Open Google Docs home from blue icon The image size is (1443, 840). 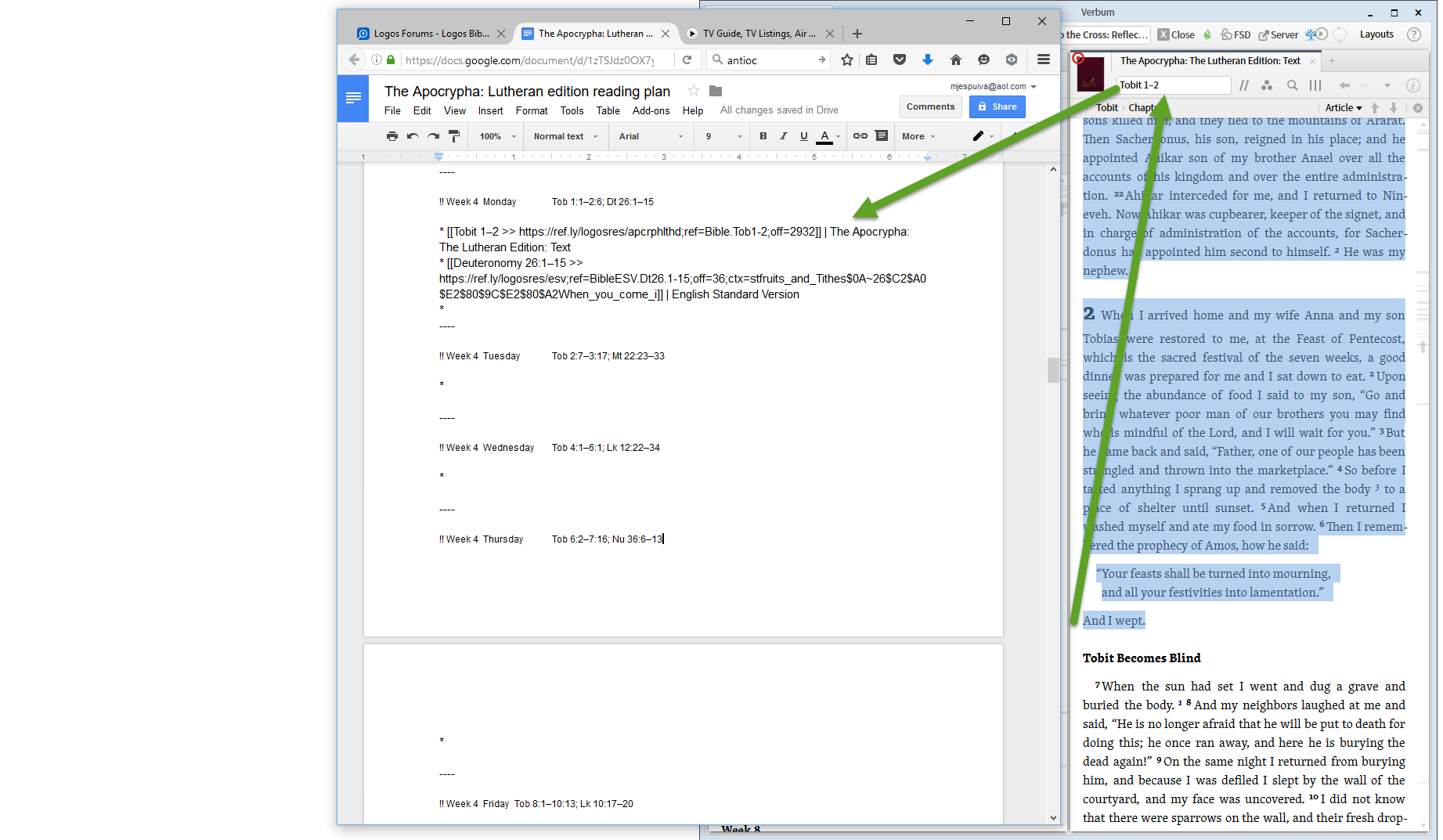coord(353,99)
